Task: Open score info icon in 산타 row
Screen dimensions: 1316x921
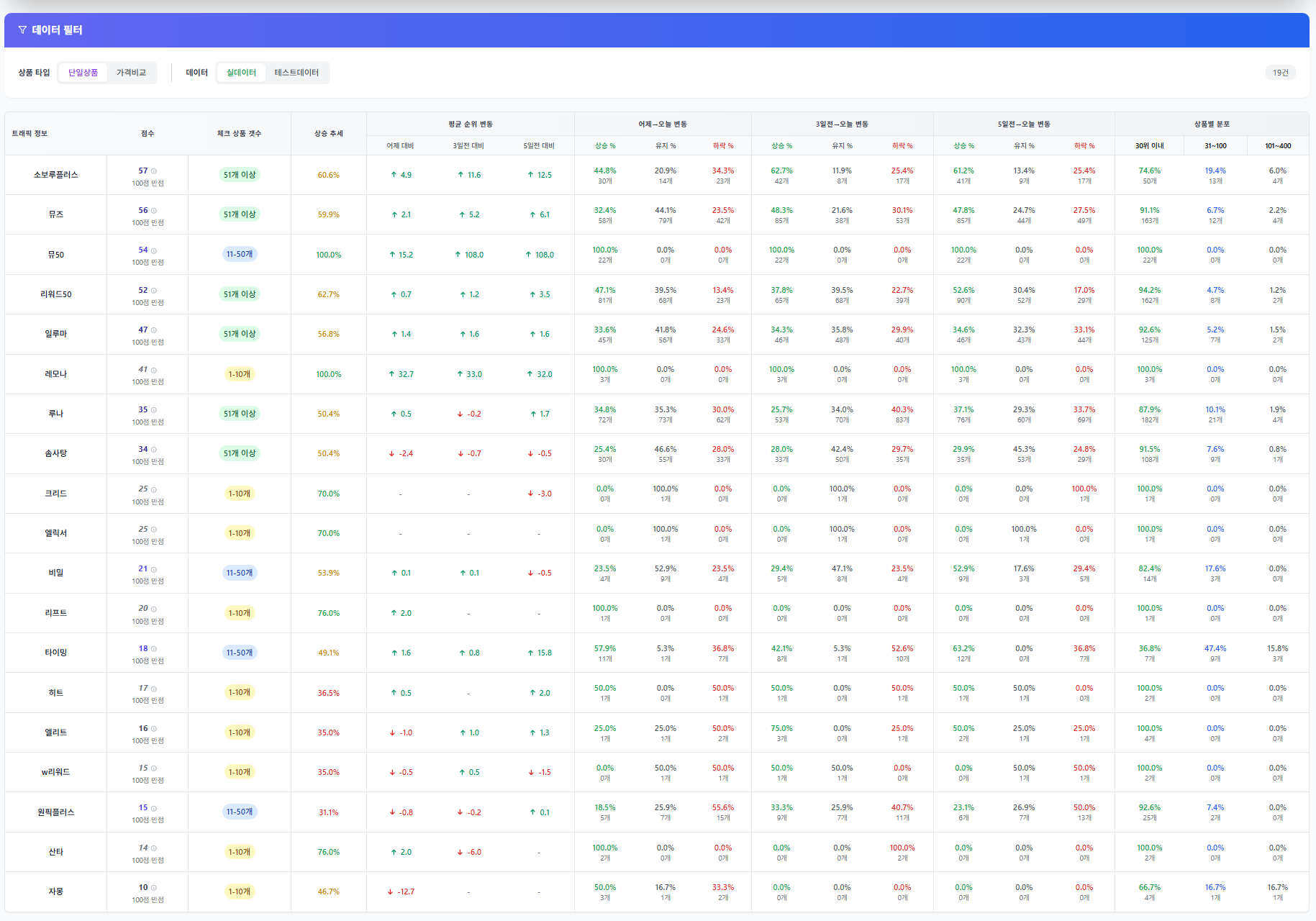Action: [x=154, y=848]
